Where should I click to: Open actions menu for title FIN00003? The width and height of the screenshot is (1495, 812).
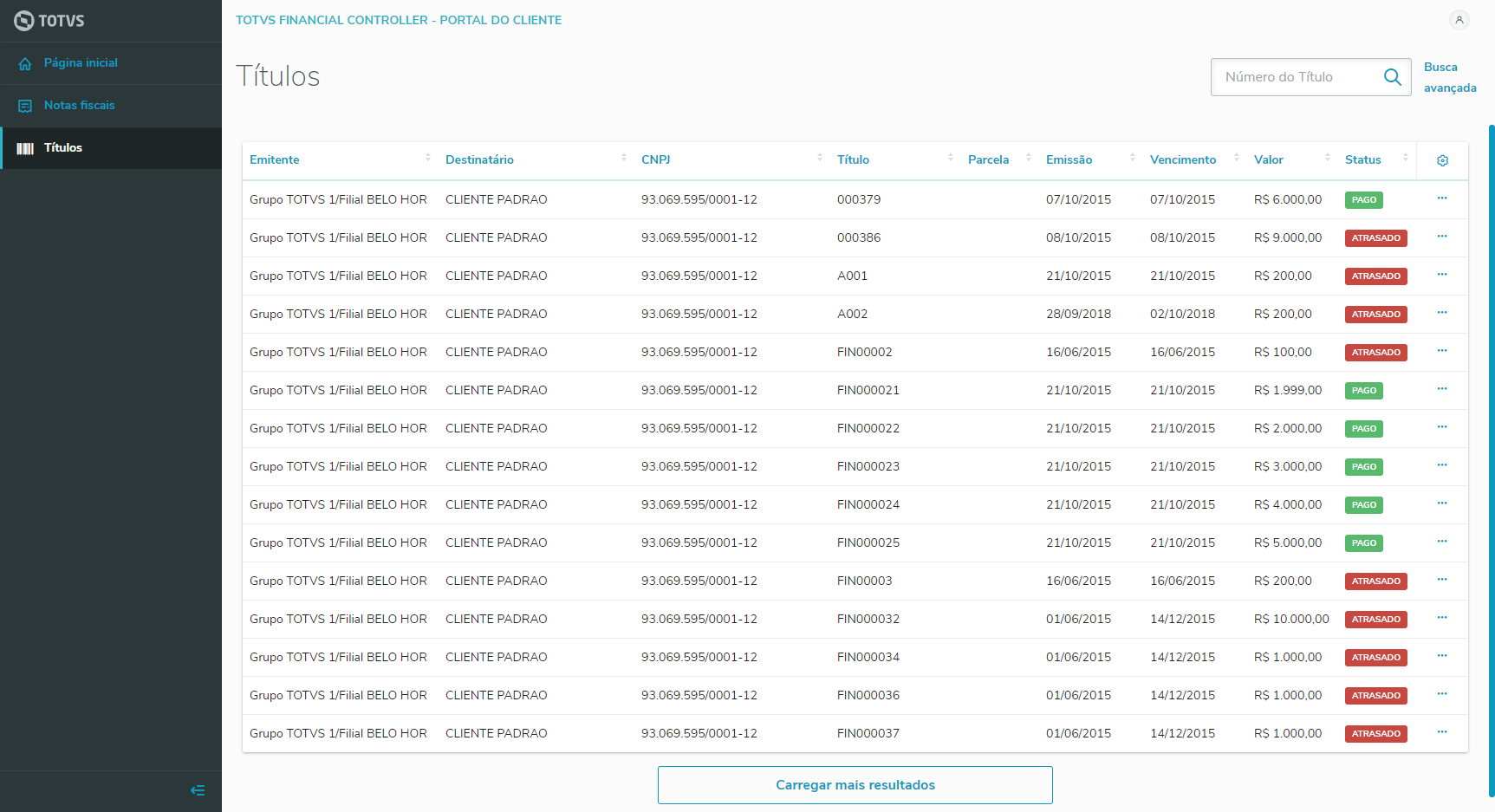point(1442,580)
